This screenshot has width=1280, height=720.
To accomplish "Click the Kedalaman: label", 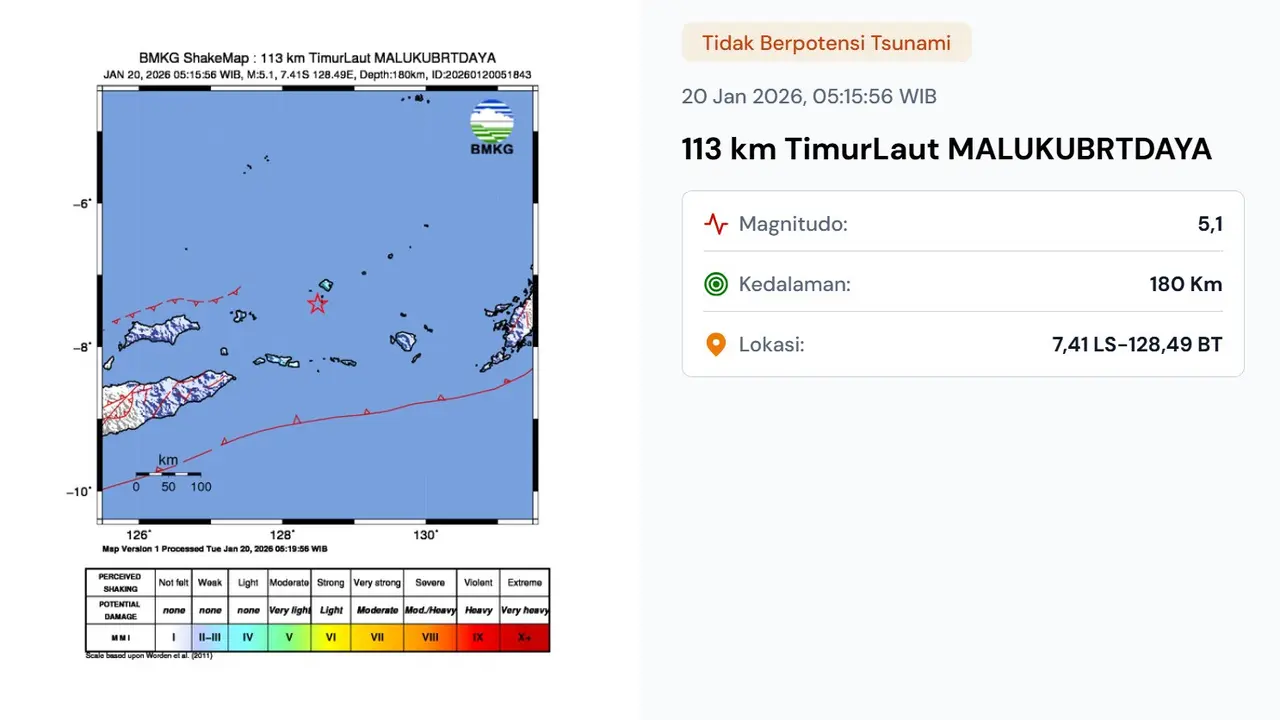I will (x=795, y=284).
